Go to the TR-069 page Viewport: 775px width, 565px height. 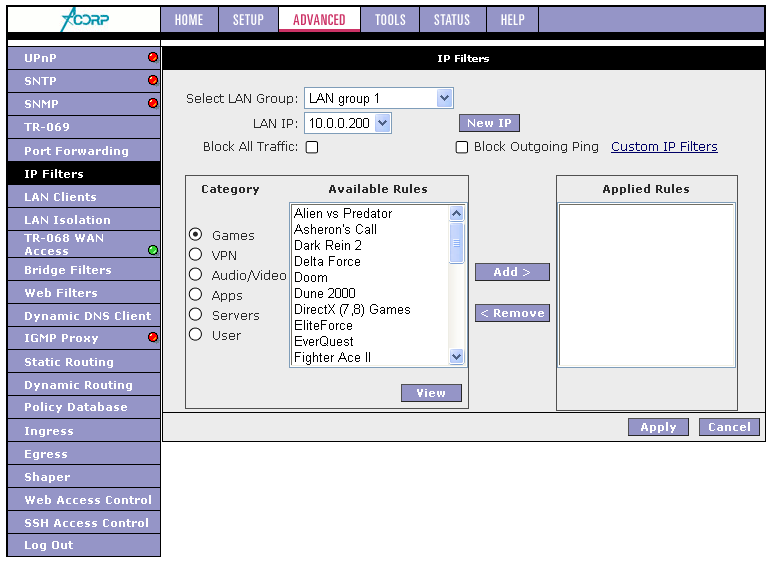(x=84, y=127)
